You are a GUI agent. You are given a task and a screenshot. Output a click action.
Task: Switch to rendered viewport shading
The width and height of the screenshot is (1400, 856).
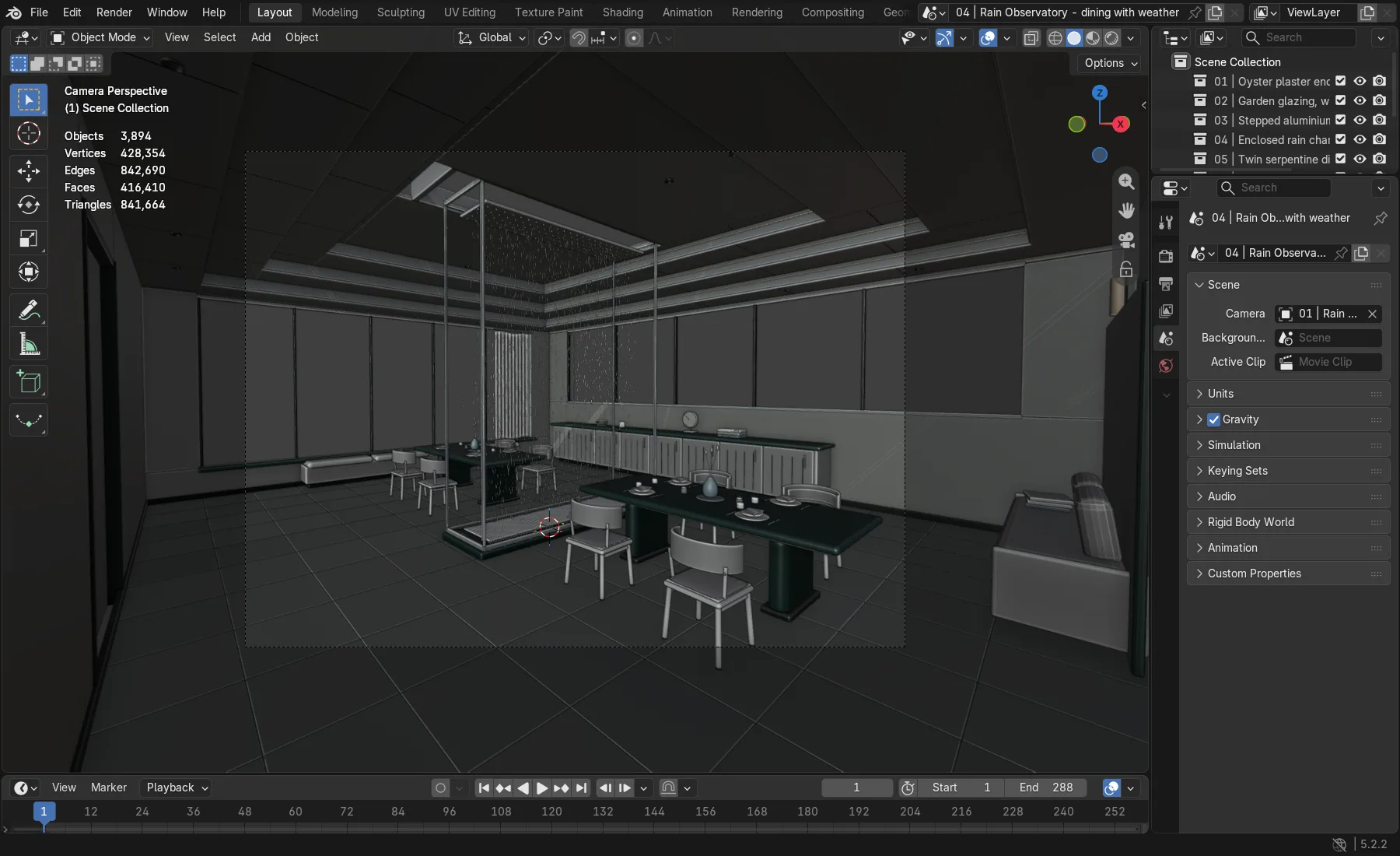point(1112,37)
